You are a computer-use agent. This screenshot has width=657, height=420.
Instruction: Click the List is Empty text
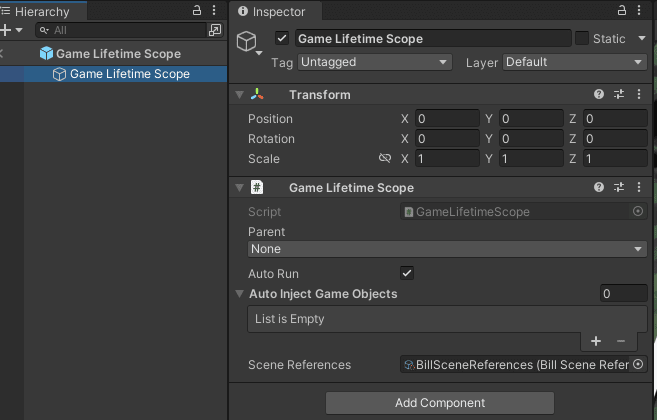click(x=290, y=319)
